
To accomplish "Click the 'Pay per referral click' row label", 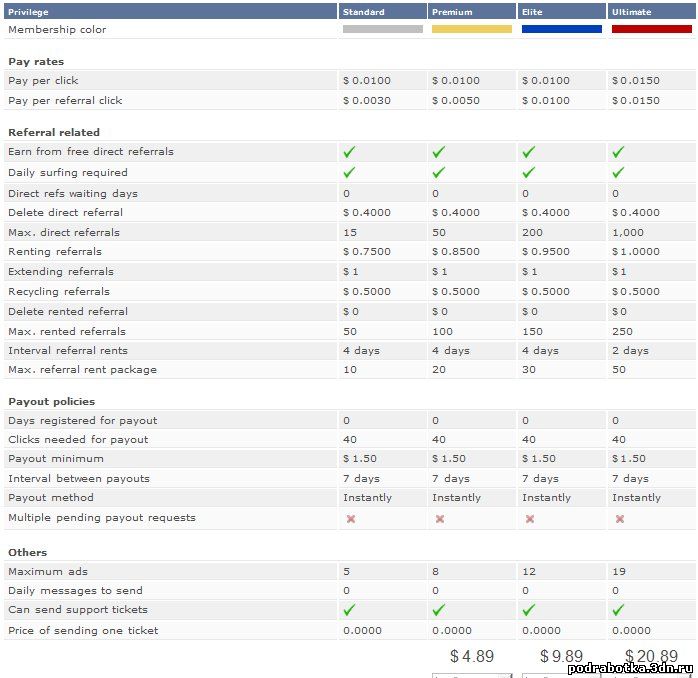I will [65, 101].
